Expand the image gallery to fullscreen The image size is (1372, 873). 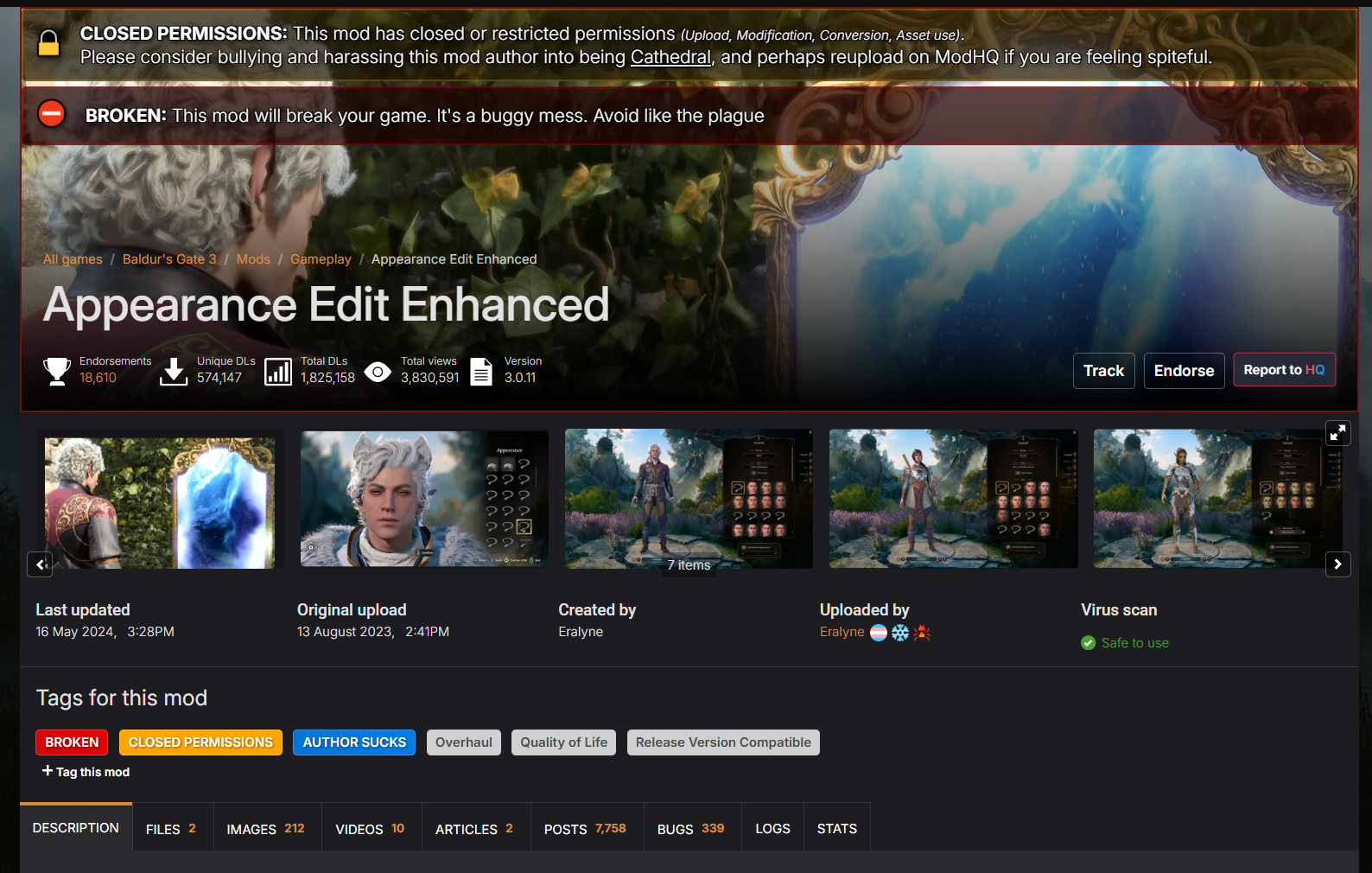(1337, 433)
